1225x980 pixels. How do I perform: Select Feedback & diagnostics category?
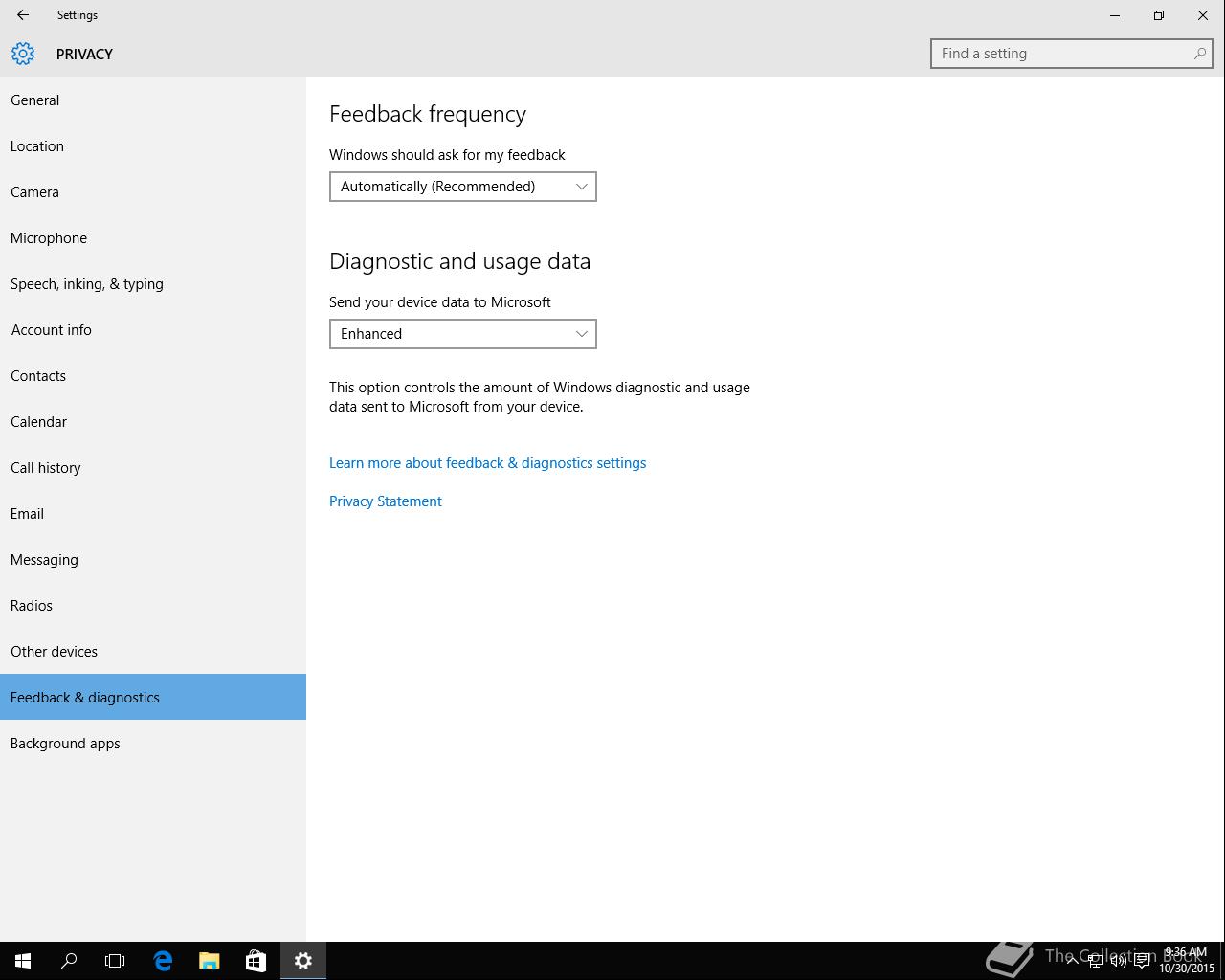click(x=153, y=697)
